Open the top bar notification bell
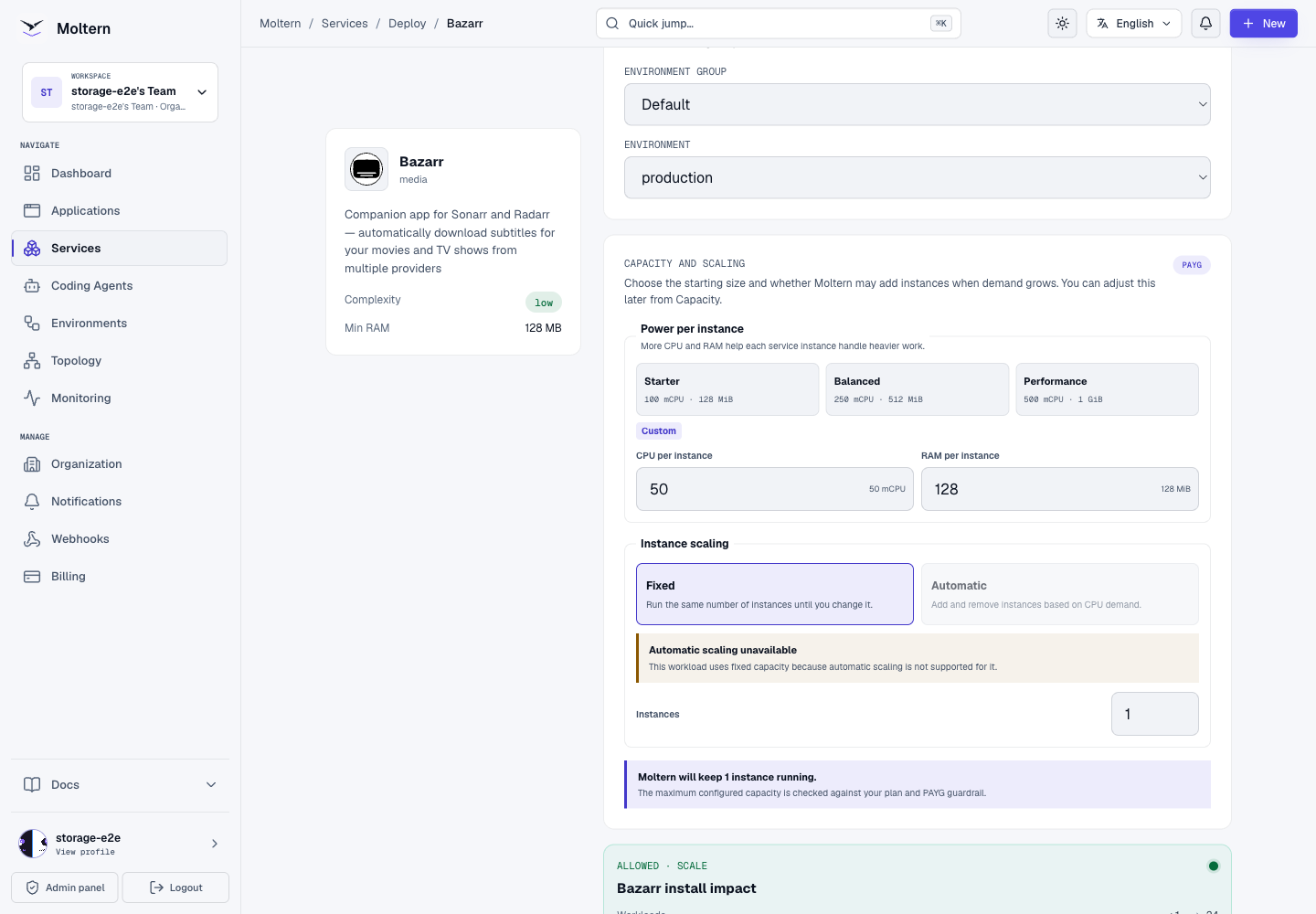The height and width of the screenshot is (914, 1316). pos(1206,24)
